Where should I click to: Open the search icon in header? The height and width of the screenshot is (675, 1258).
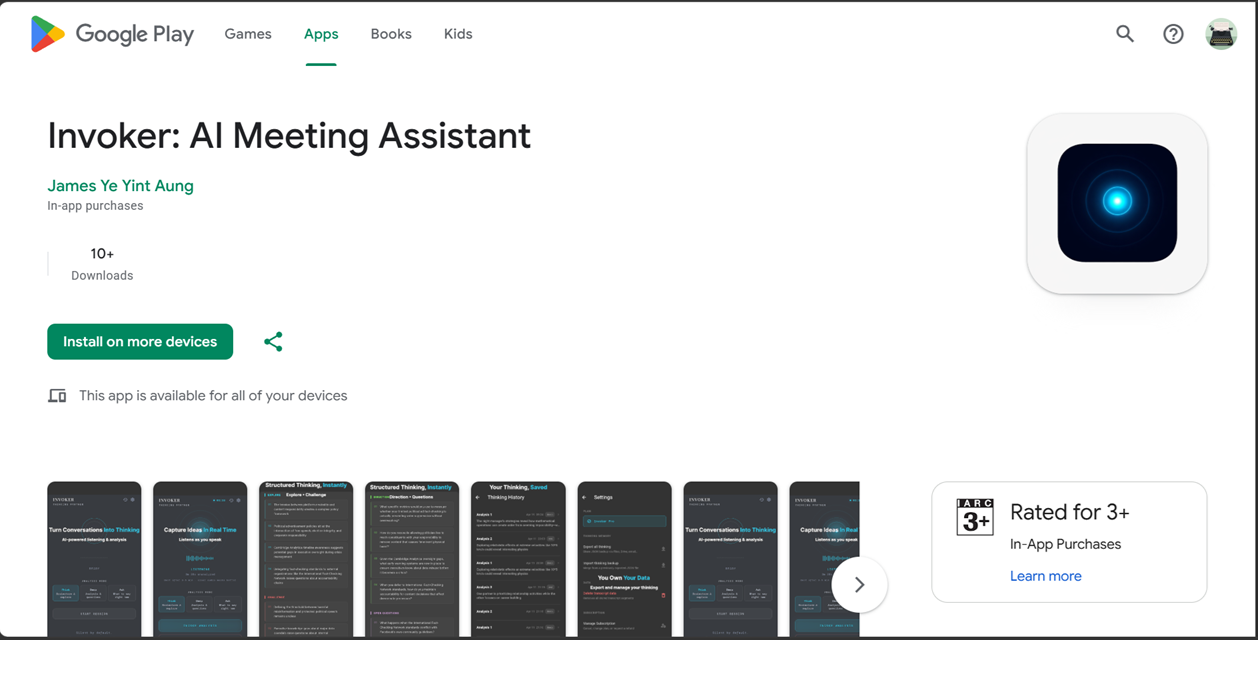(1125, 34)
